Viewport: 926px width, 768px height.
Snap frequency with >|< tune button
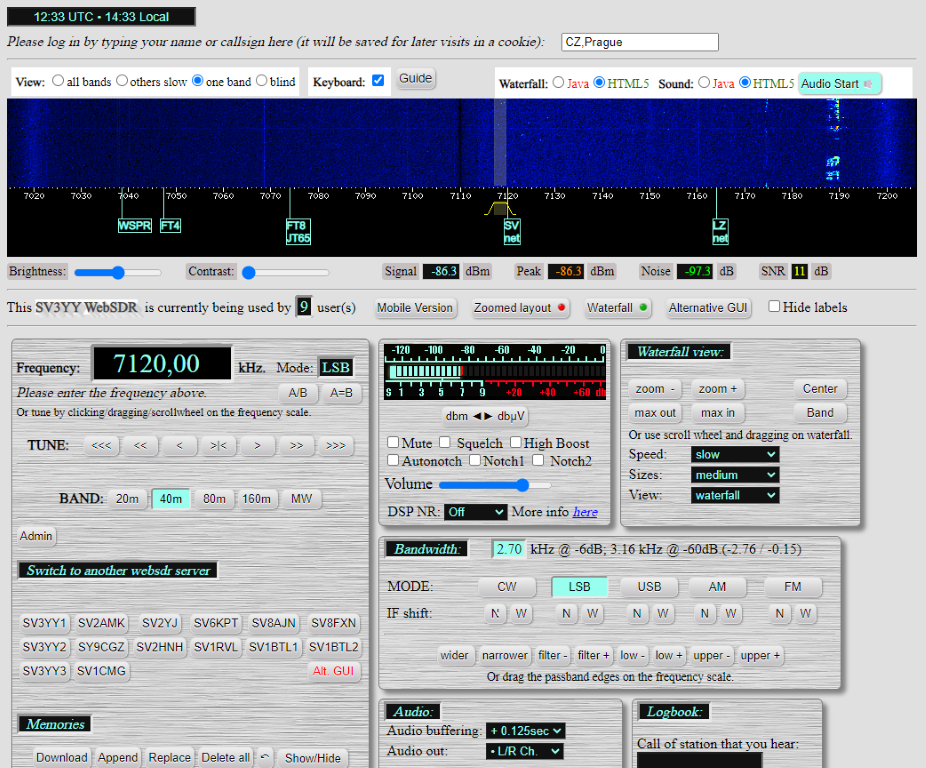coord(218,445)
